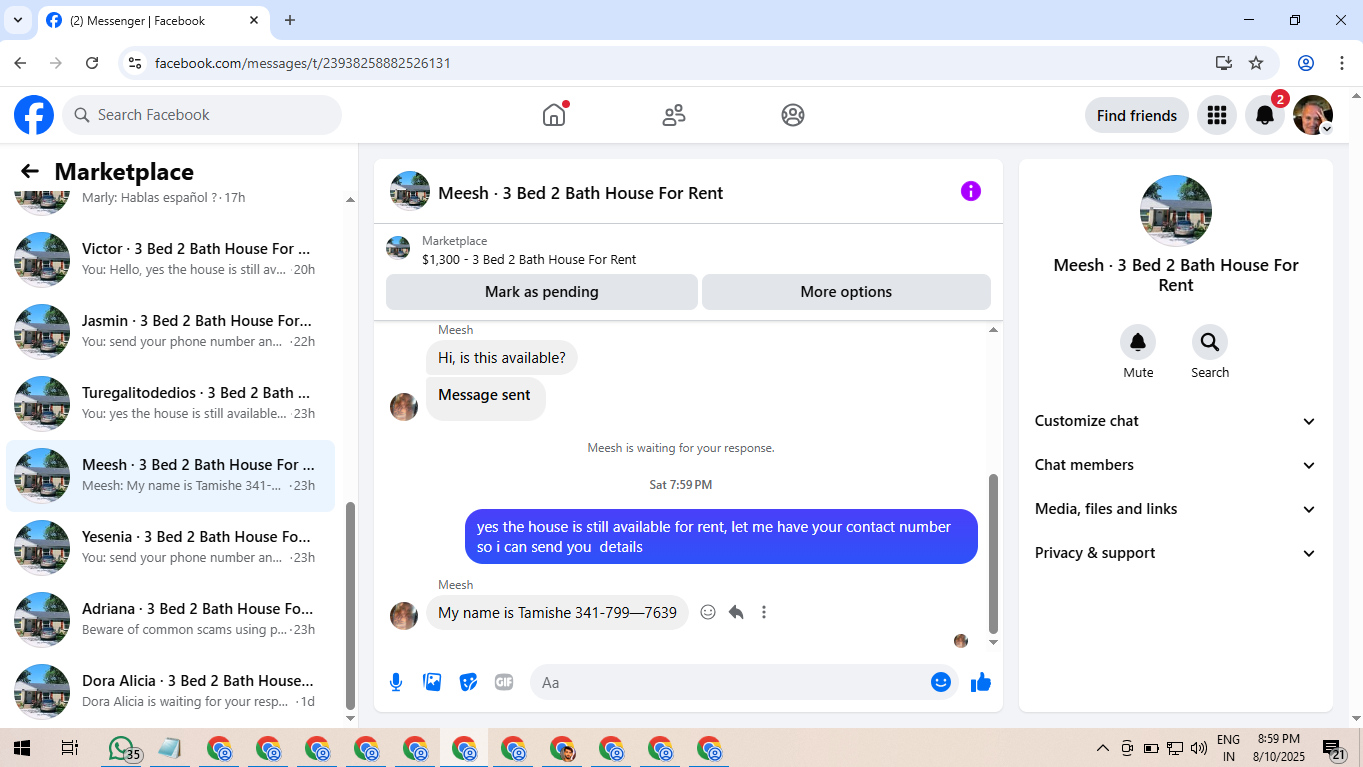1363x767 pixels.
Task: Open emoji picker in message box
Action: [940, 682]
